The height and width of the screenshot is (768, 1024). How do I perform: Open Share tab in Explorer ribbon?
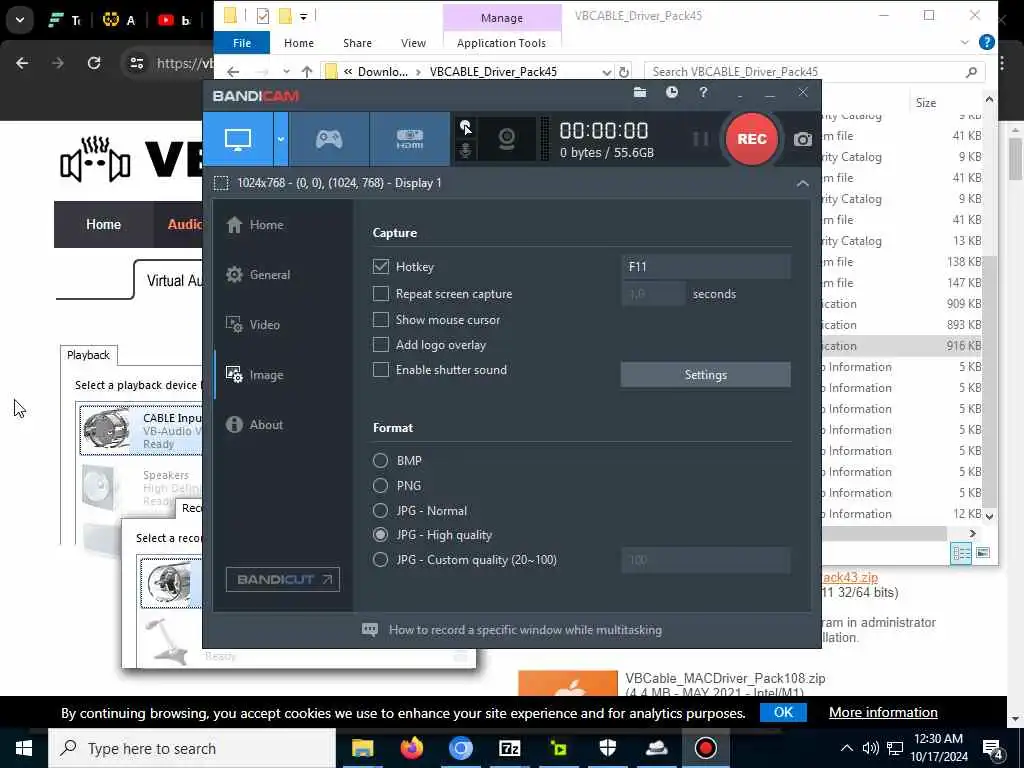tap(357, 43)
